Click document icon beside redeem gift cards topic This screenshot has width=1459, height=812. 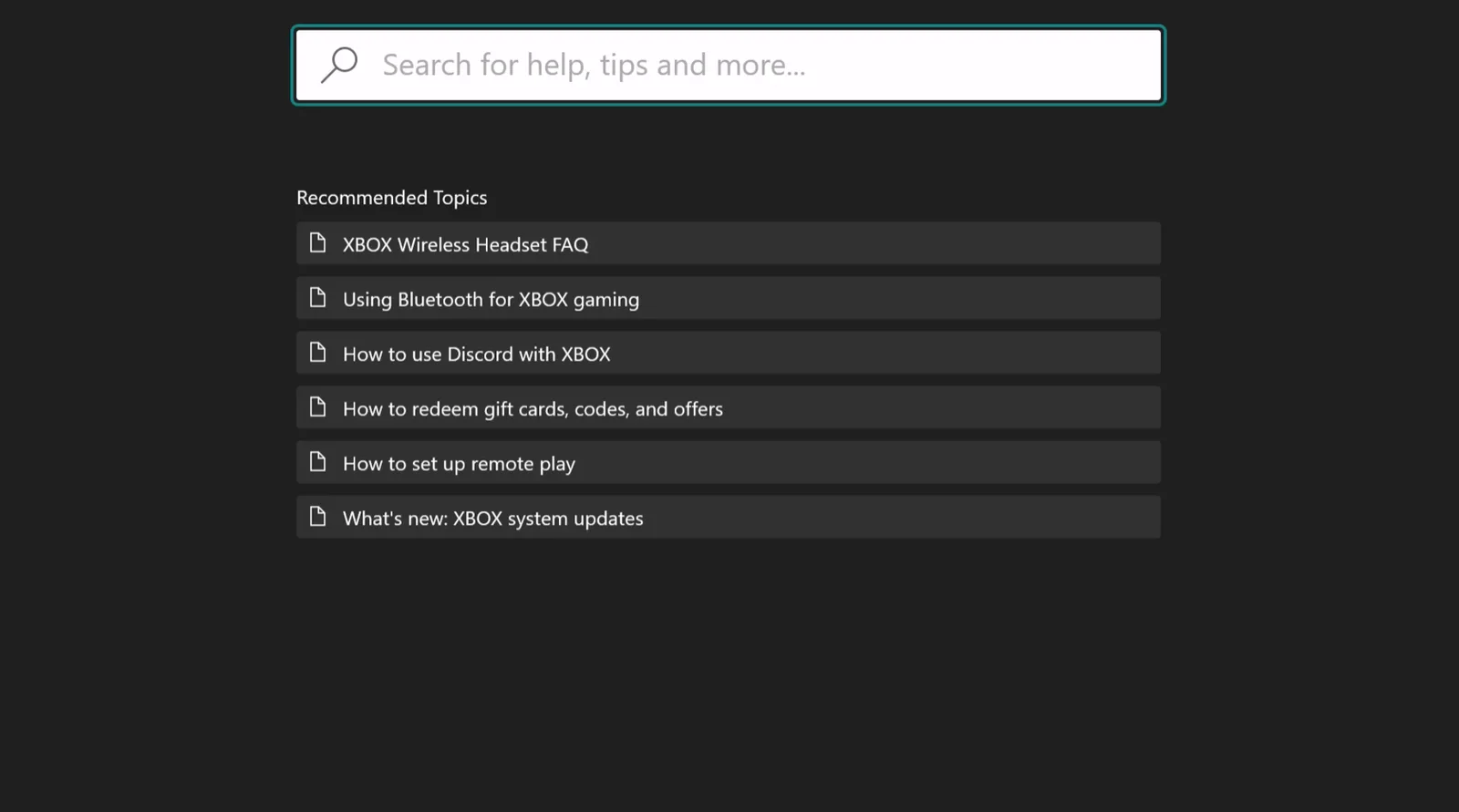(x=317, y=406)
